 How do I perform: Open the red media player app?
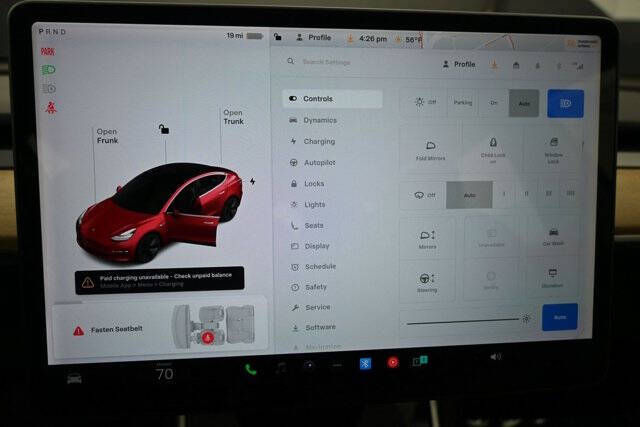(393, 362)
